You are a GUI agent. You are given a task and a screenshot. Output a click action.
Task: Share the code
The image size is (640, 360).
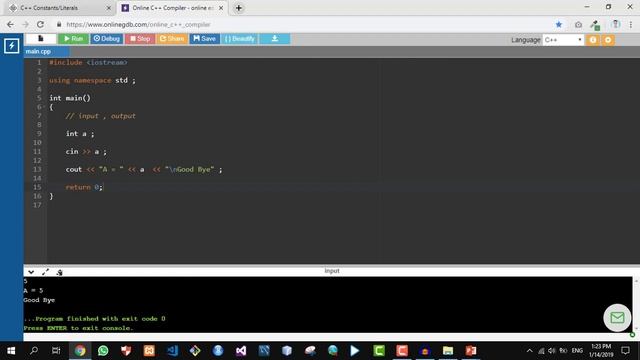[x=172, y=39]
